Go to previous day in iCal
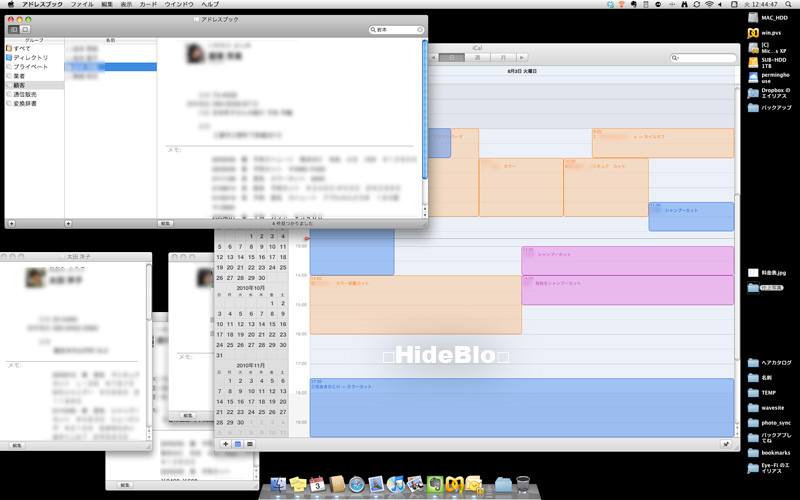 click(433, 58)
